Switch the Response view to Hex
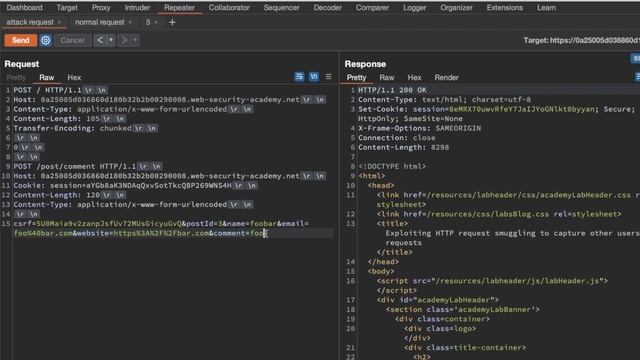640x360 pixels. (414, 77)
